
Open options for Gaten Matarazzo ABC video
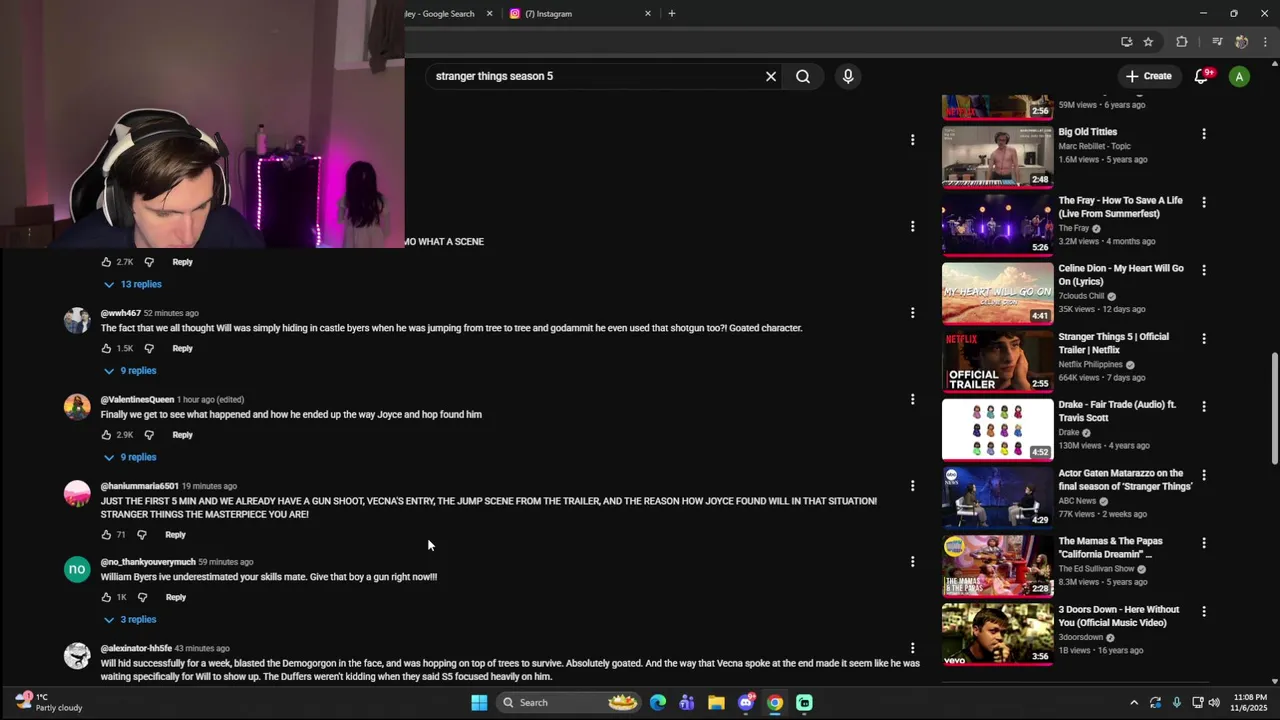pyautogui.click(x=1203, y=475)
